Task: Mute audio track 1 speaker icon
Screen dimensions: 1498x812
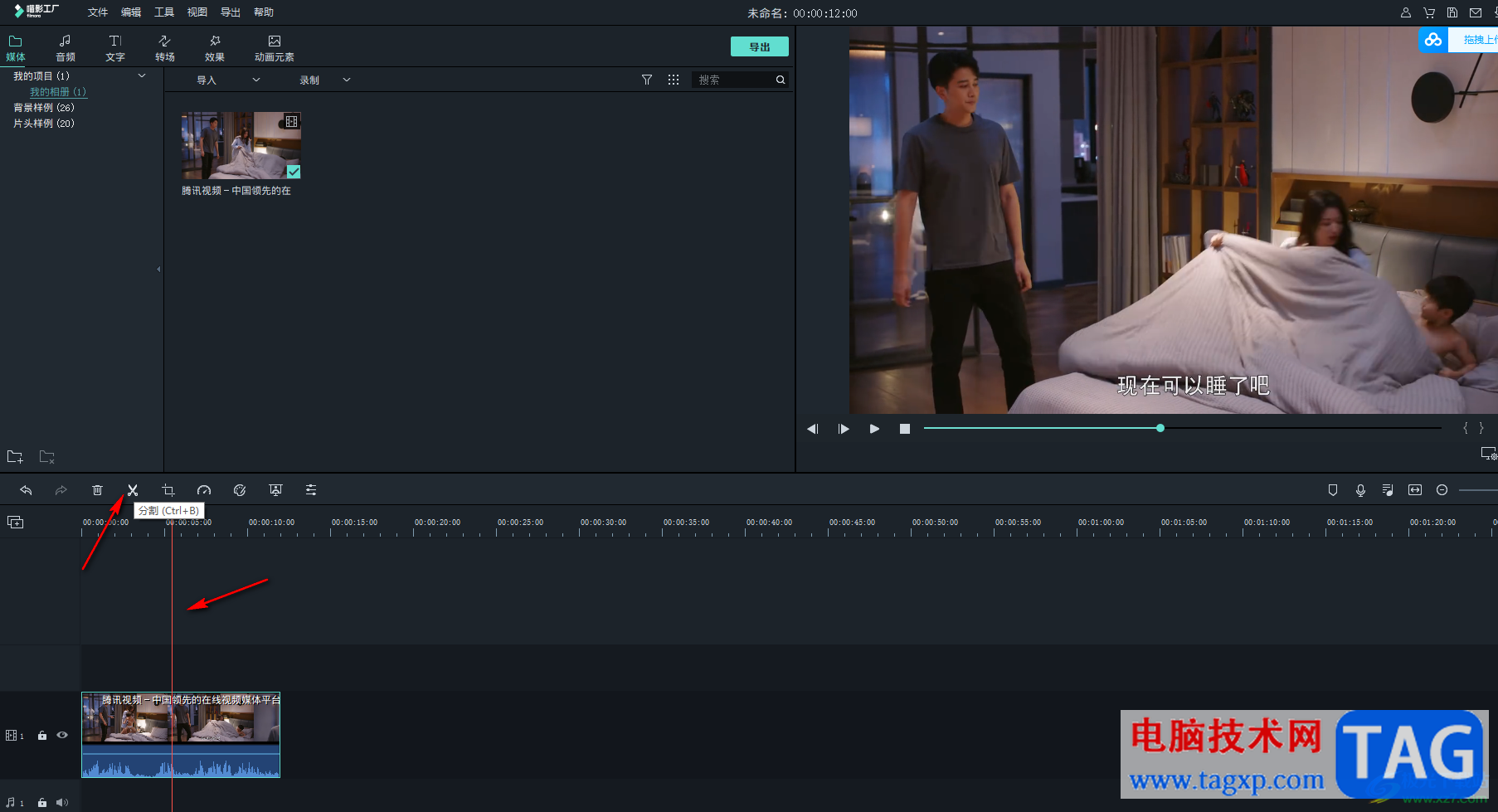Action: click(x=62, y=803)
